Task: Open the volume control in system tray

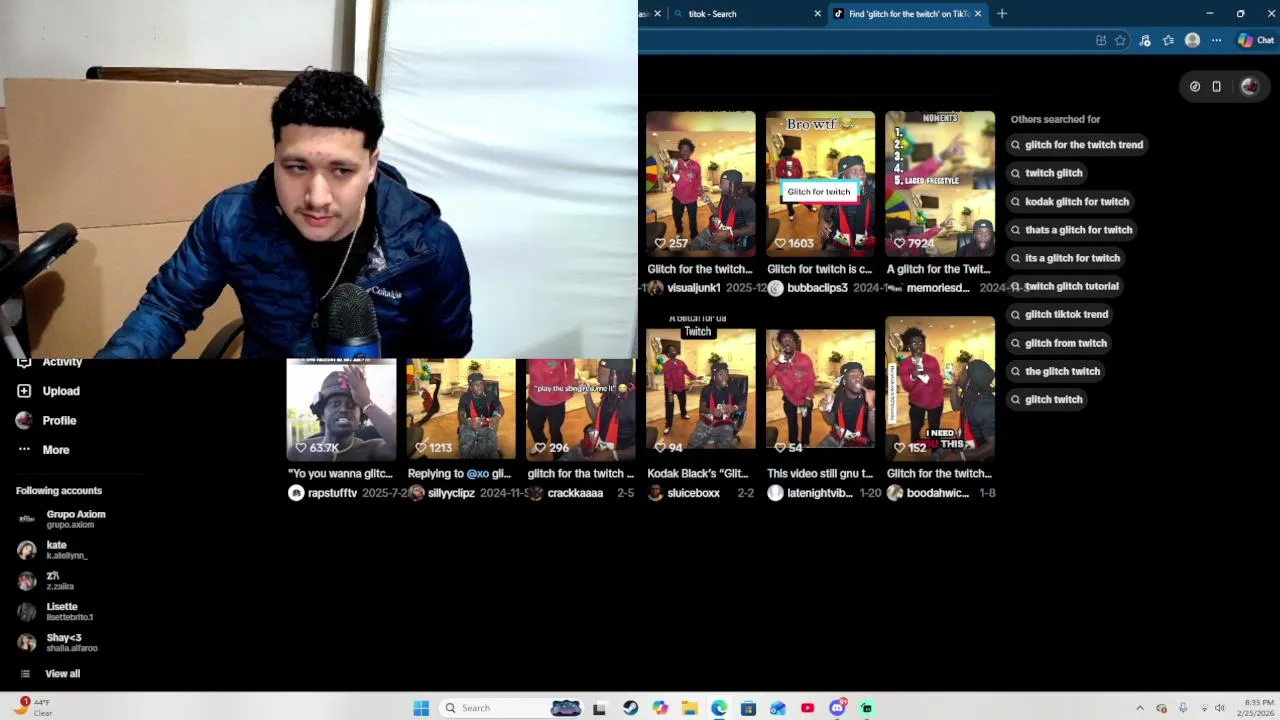Action: (x=1220, y=708)
